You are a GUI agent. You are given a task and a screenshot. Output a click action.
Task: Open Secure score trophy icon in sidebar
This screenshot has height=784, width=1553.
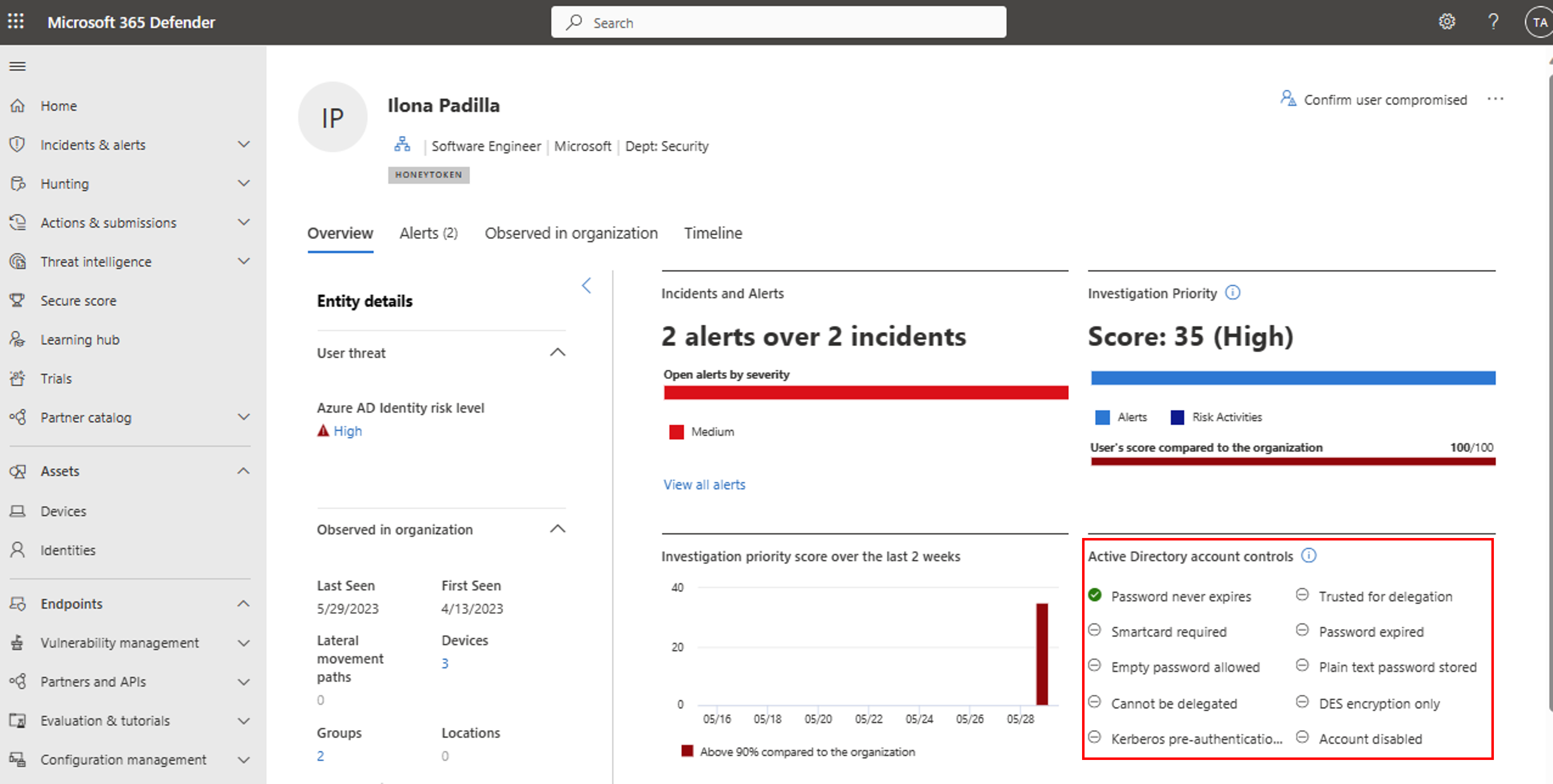click(x=17, y=300)
